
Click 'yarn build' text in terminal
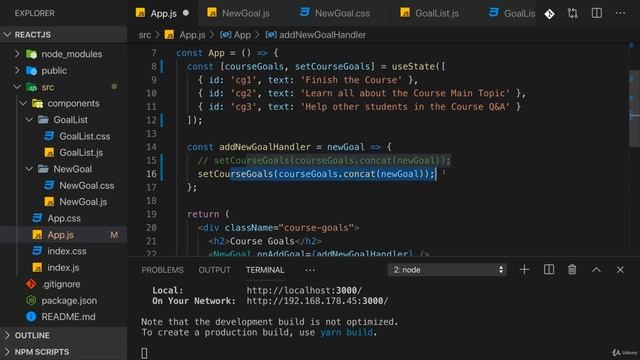[347, 332]
